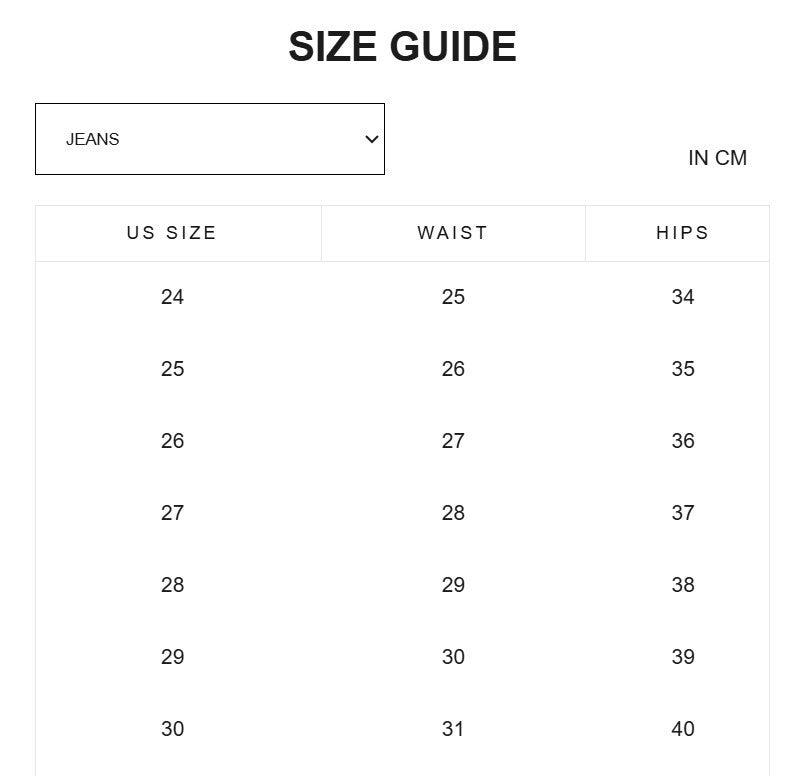Screen dimensions: 796x776
Task: Select US size 24 cell
Action: coord(173,297)
